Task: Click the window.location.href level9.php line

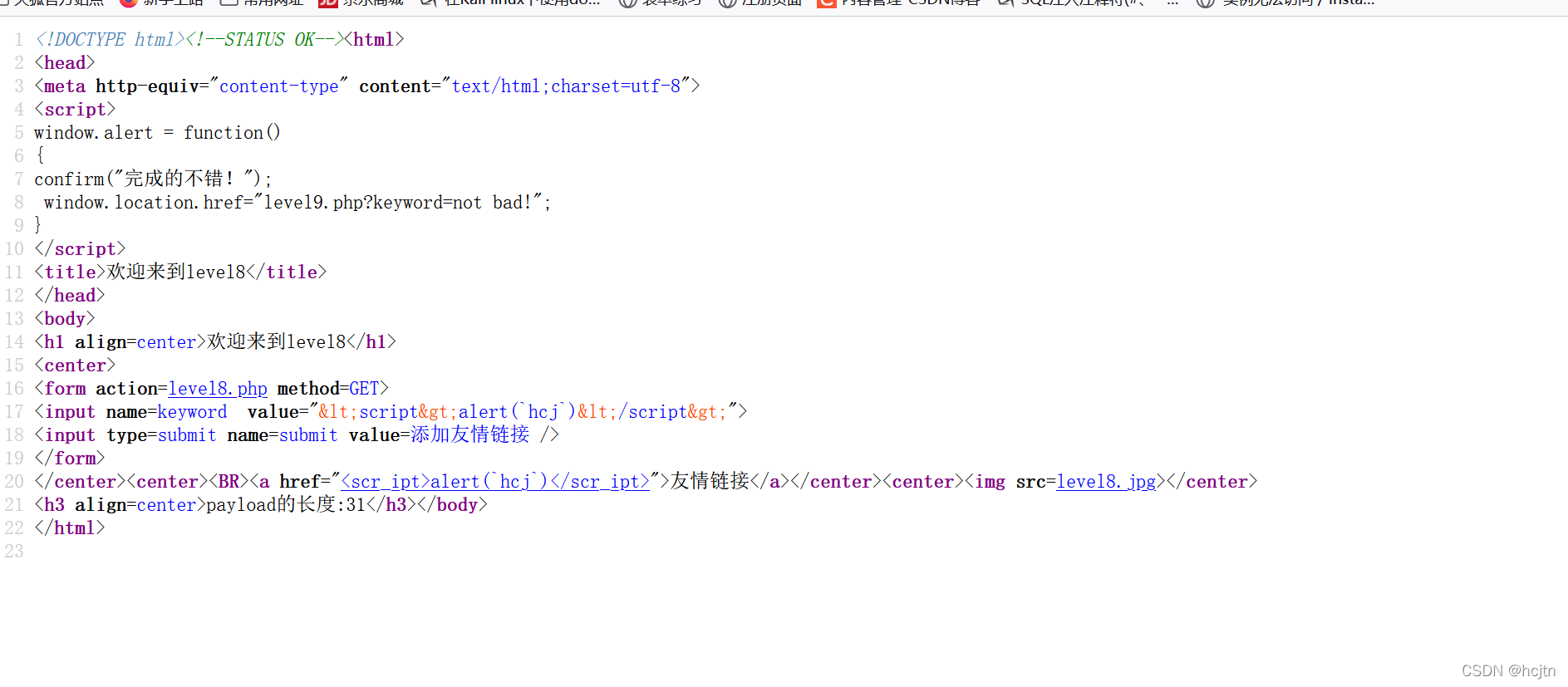Action: (x=297, y=203)
